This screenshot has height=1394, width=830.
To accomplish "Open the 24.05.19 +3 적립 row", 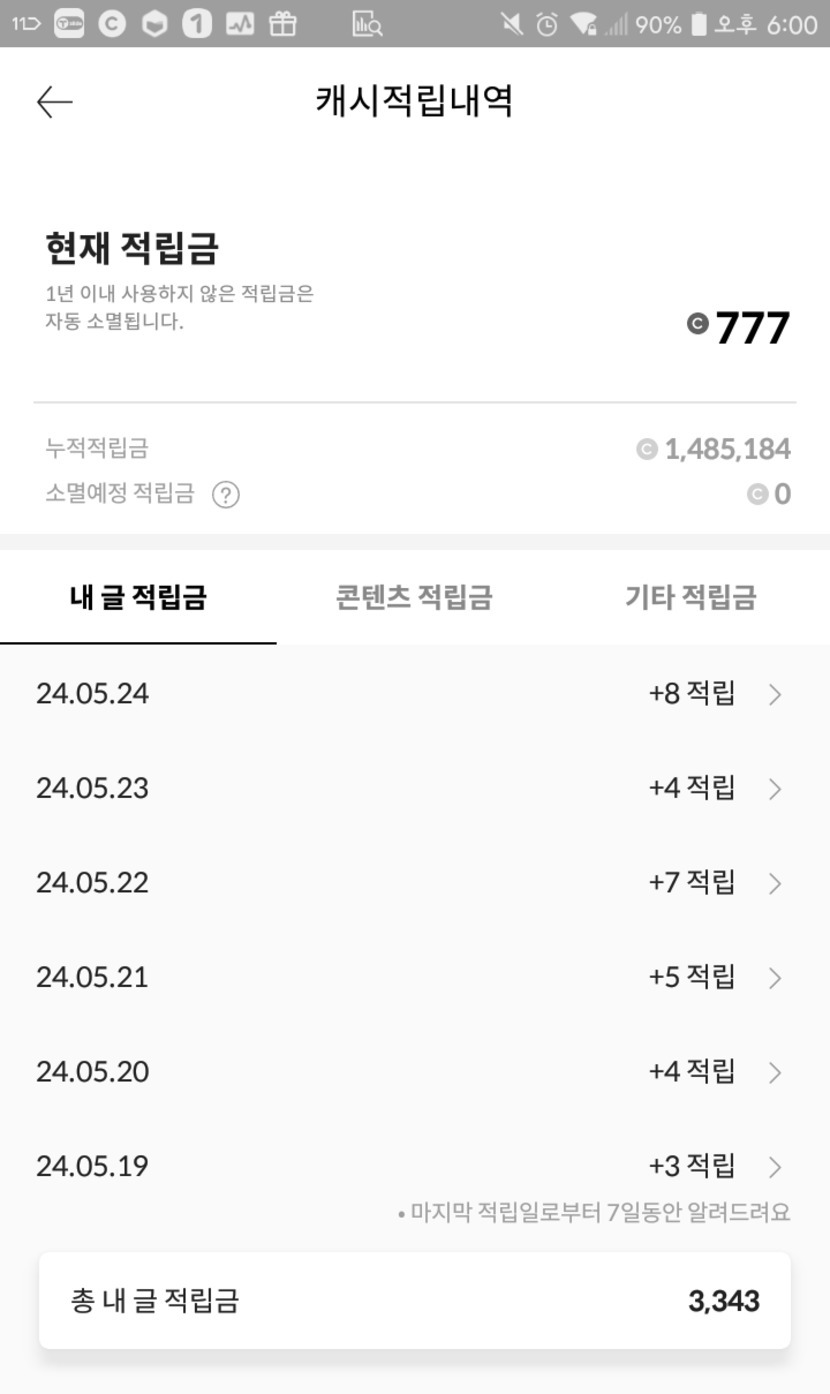I will [x=414, y=1166].
